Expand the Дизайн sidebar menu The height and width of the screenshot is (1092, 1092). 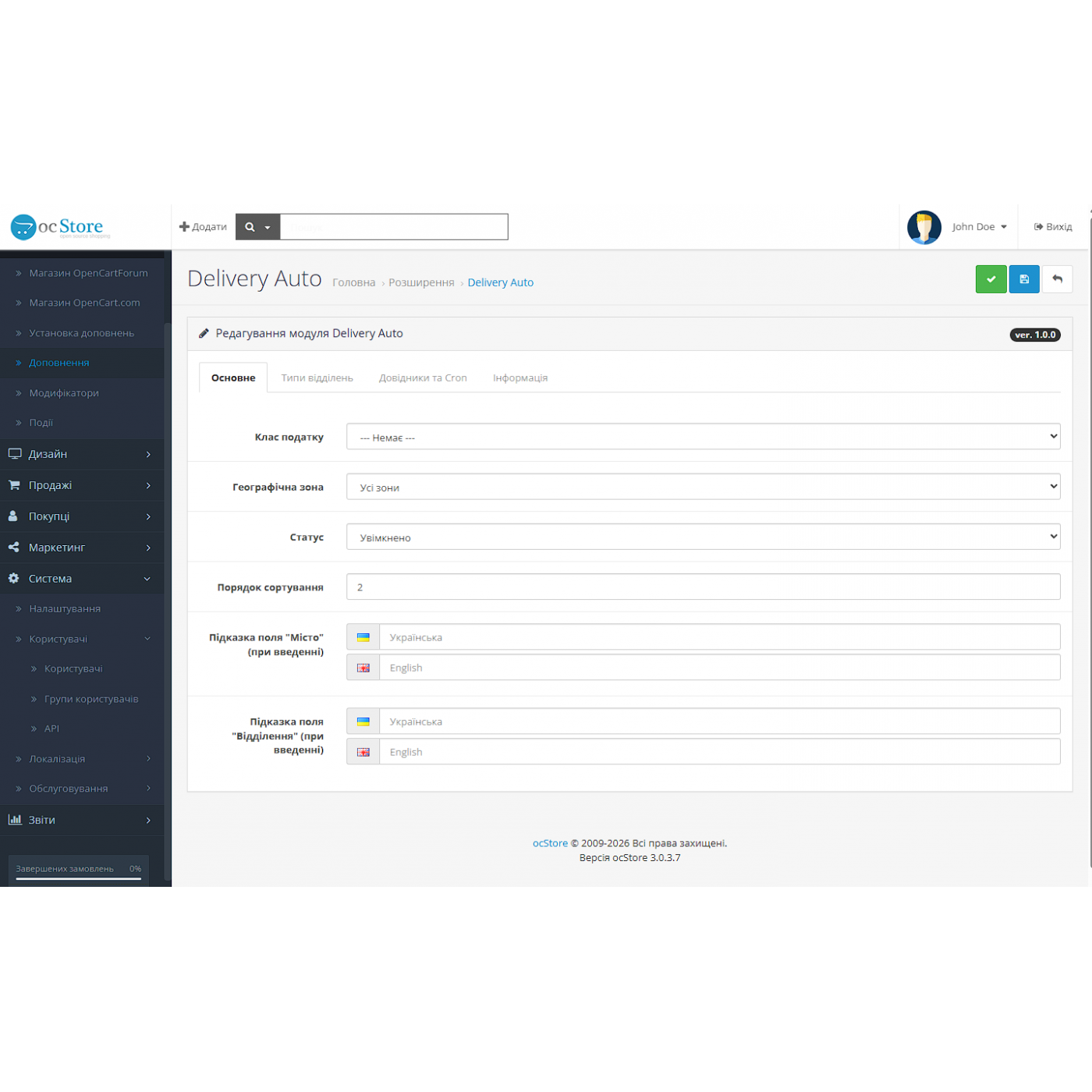click(x=82, y=454)
